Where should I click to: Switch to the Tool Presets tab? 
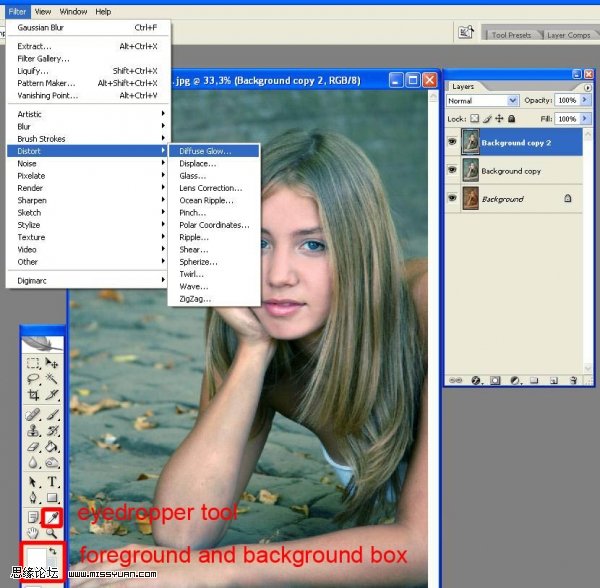coord(511,35)
